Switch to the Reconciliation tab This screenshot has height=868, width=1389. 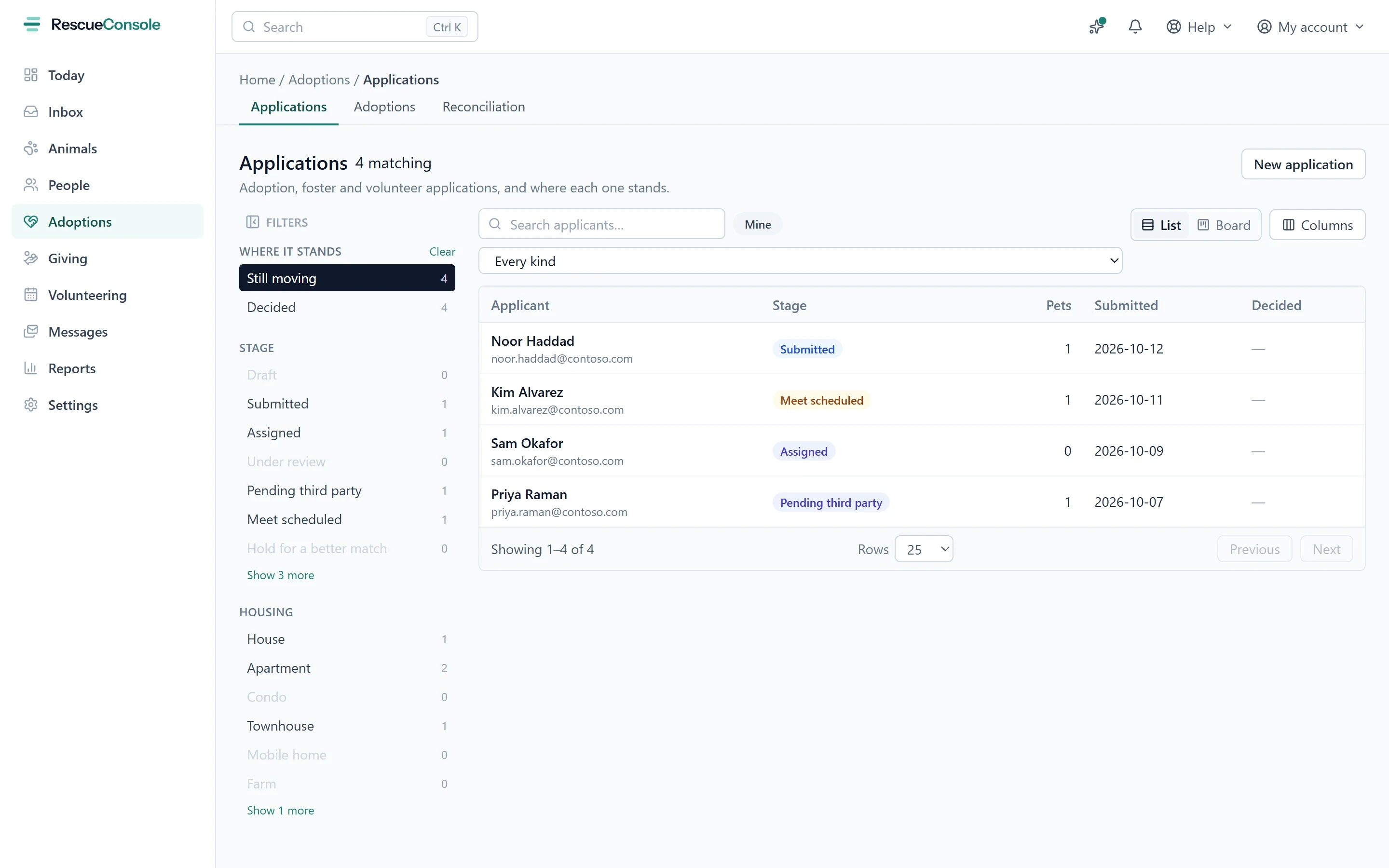(483, 107)
